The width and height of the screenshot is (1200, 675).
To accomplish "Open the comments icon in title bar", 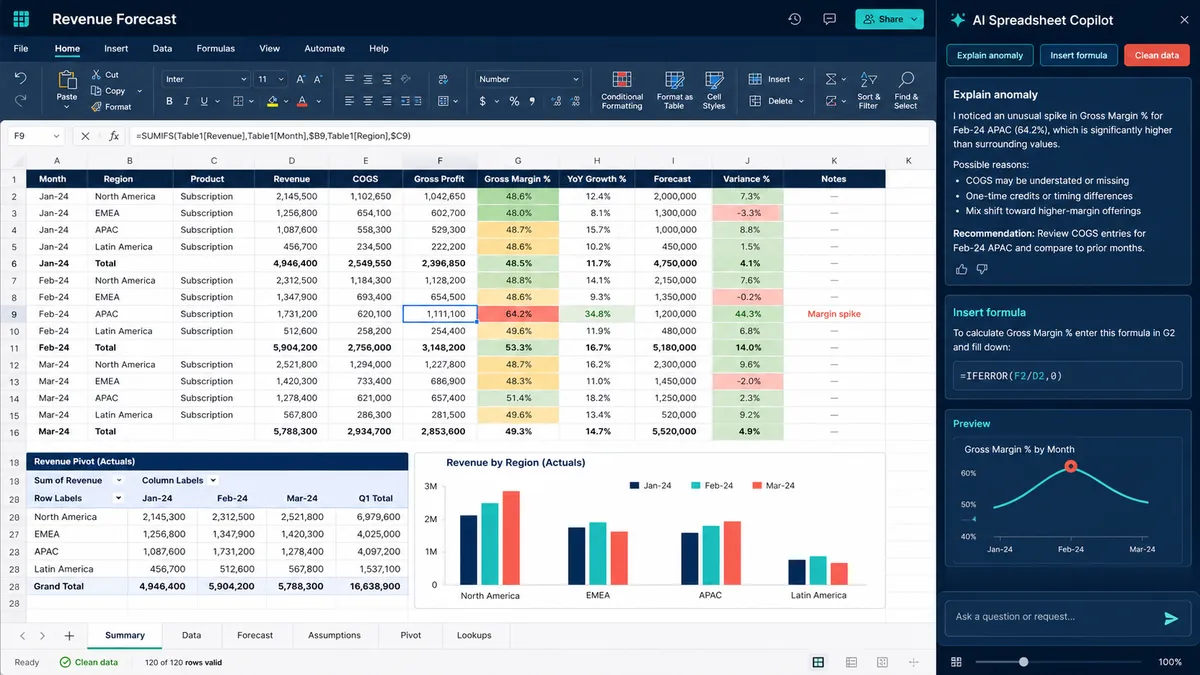I will pos(829,19).
